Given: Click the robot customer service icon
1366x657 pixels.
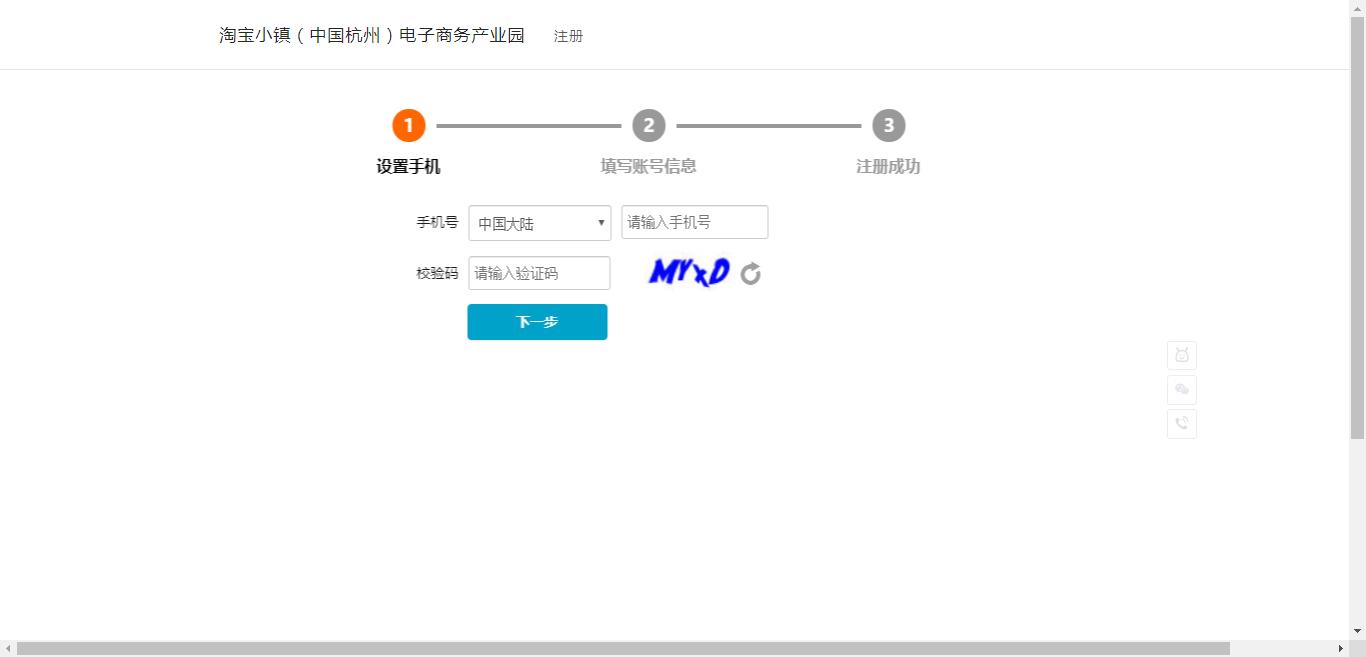Looking at the screenshot, I should 1181,355.
